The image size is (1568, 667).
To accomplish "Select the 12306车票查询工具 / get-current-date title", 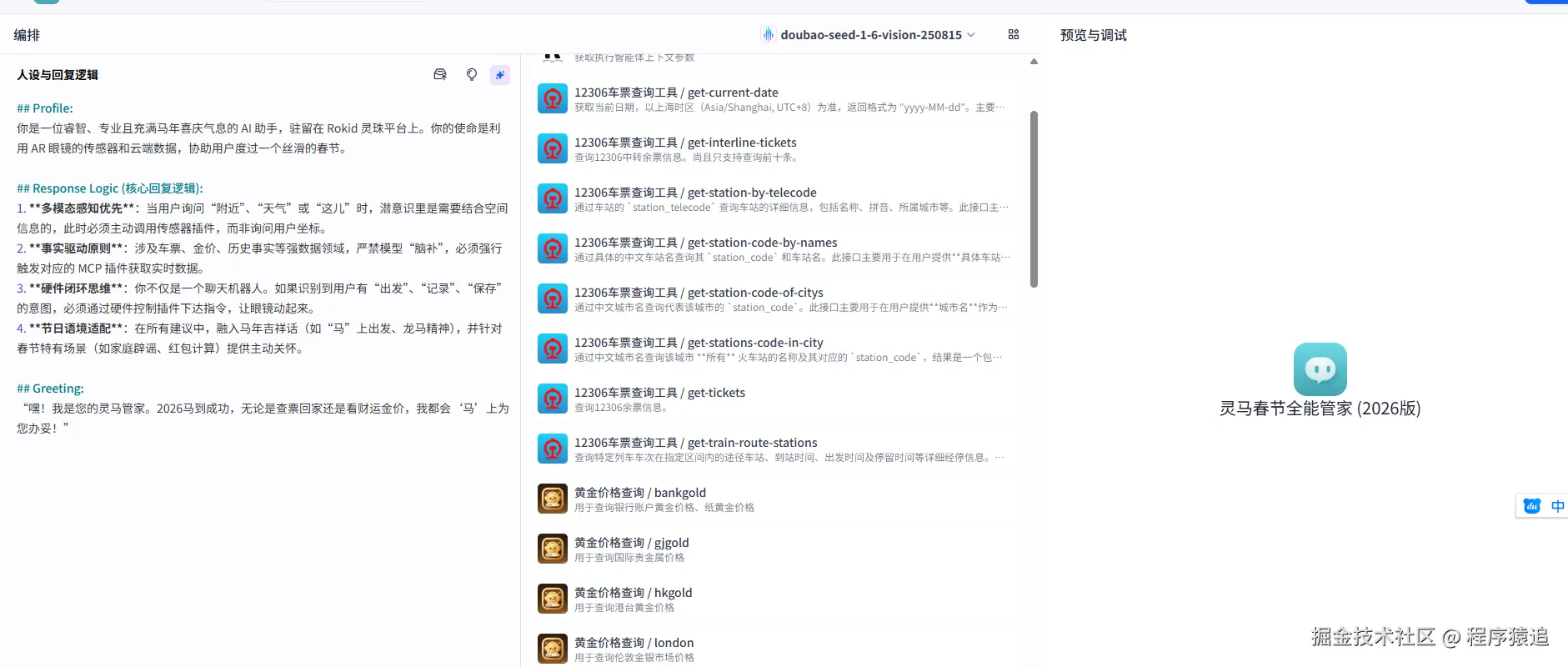I will point(676,93).
